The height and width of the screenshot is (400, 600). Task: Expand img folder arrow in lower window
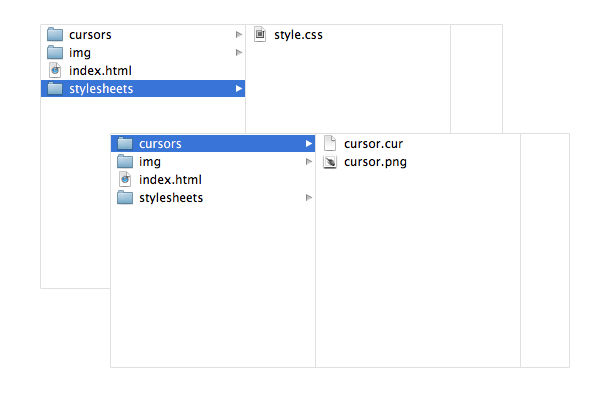309,162
